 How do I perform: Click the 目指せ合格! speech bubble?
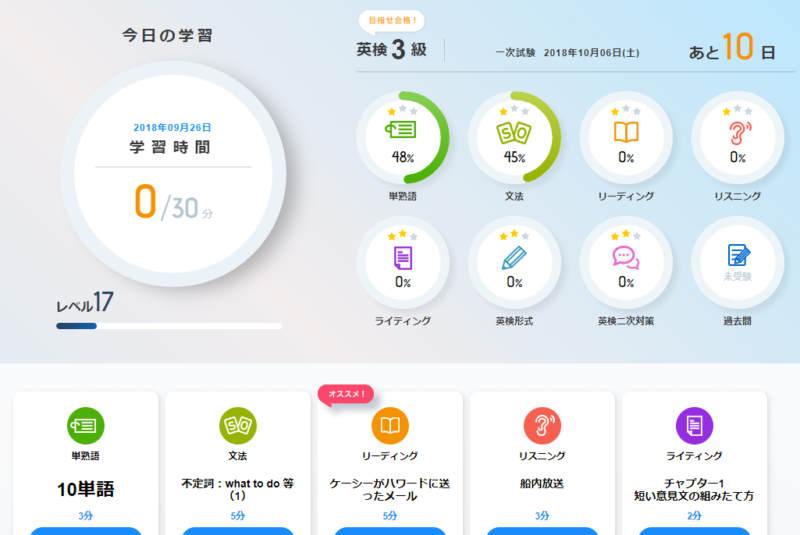392,21
